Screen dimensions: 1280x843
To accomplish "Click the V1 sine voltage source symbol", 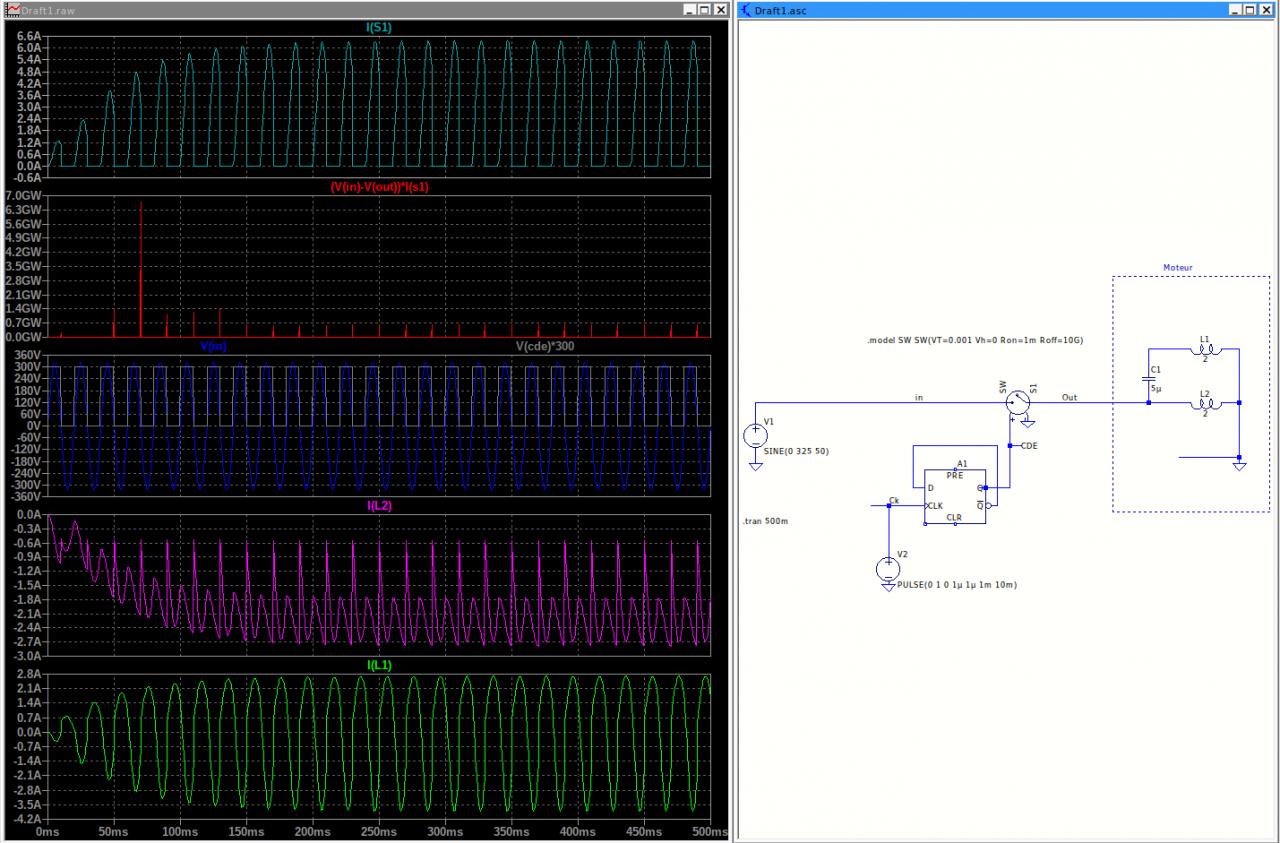I will coord(755,436).
